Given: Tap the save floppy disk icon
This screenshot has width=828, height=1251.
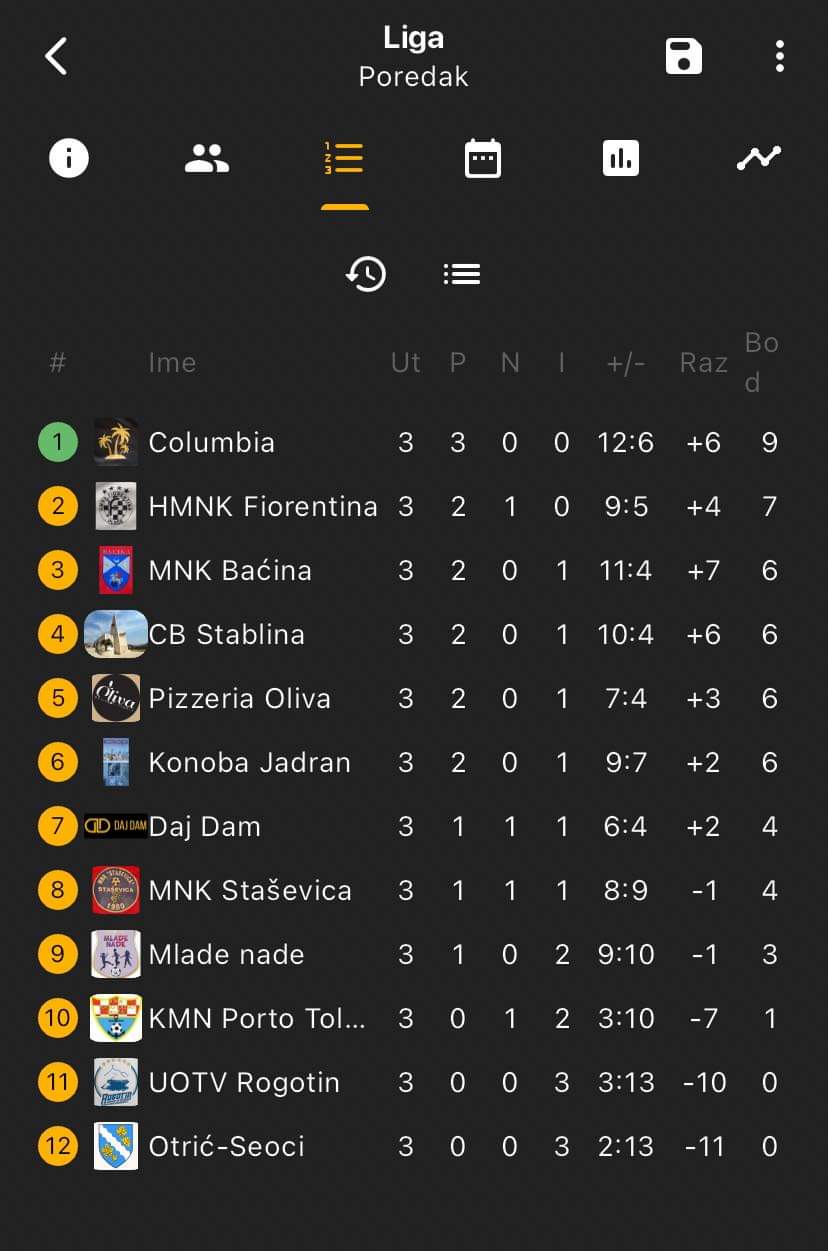Looking at the screenshot, I should click(x=684, y=56).
